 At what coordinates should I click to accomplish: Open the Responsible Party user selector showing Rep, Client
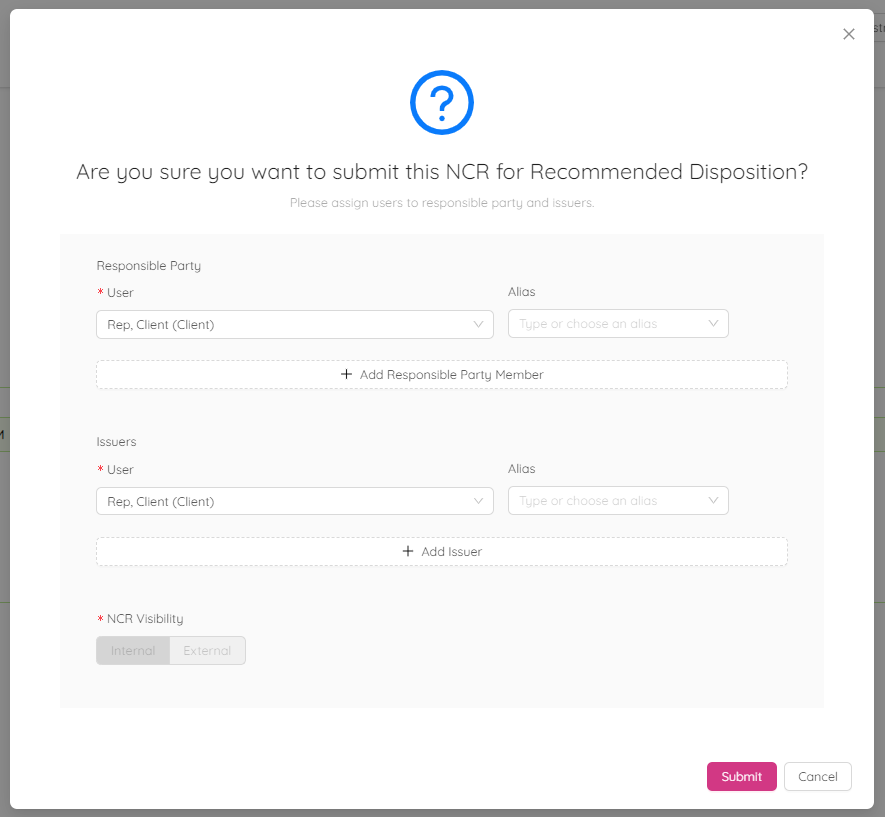point(294,324)
